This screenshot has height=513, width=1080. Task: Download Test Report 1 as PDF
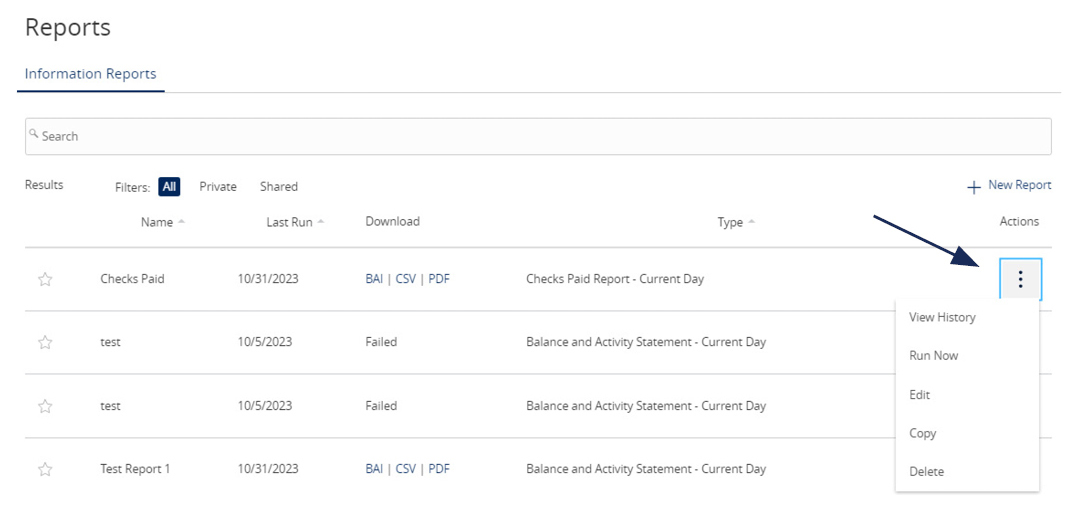[x=439, y=469]
